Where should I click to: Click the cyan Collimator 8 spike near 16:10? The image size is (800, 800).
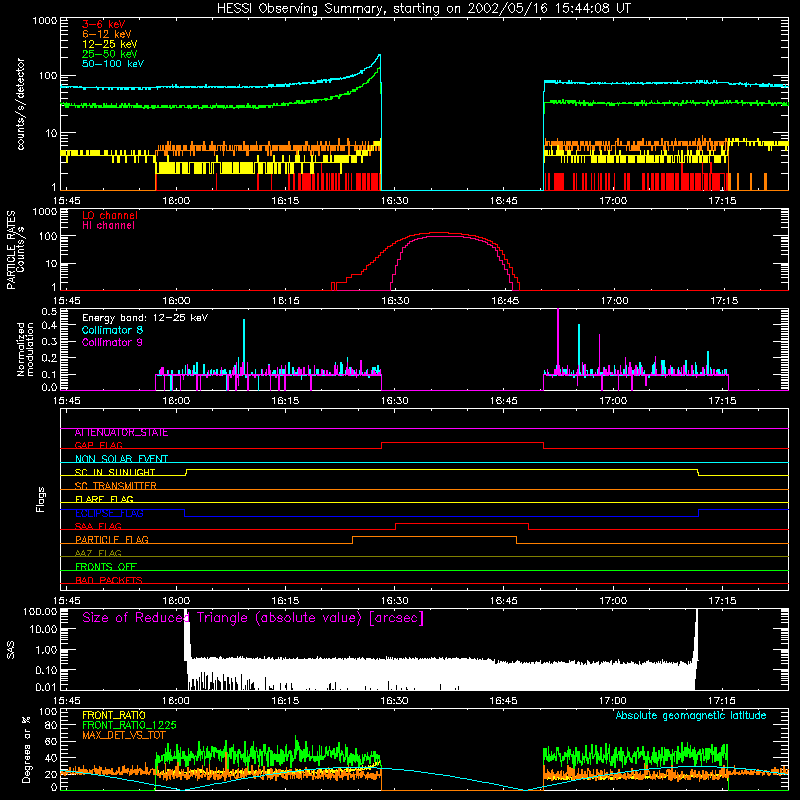coord(244,347)
